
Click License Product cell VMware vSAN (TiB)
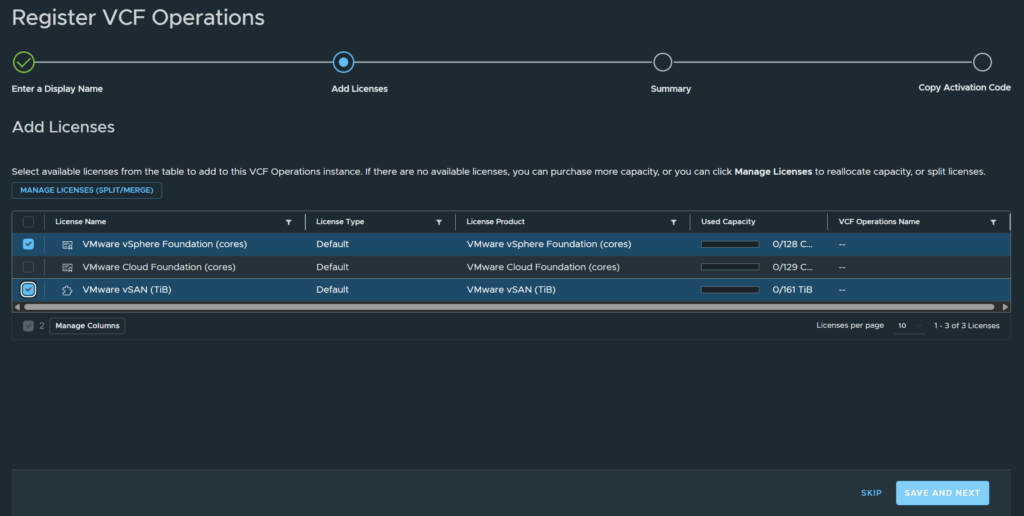(x=511, y=290)
